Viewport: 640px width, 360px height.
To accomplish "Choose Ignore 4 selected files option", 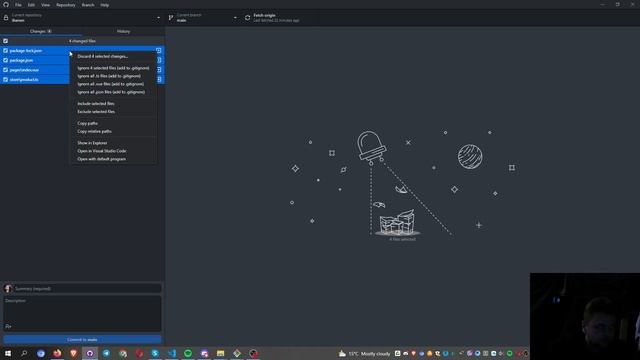I will click(x=113, y=68).
